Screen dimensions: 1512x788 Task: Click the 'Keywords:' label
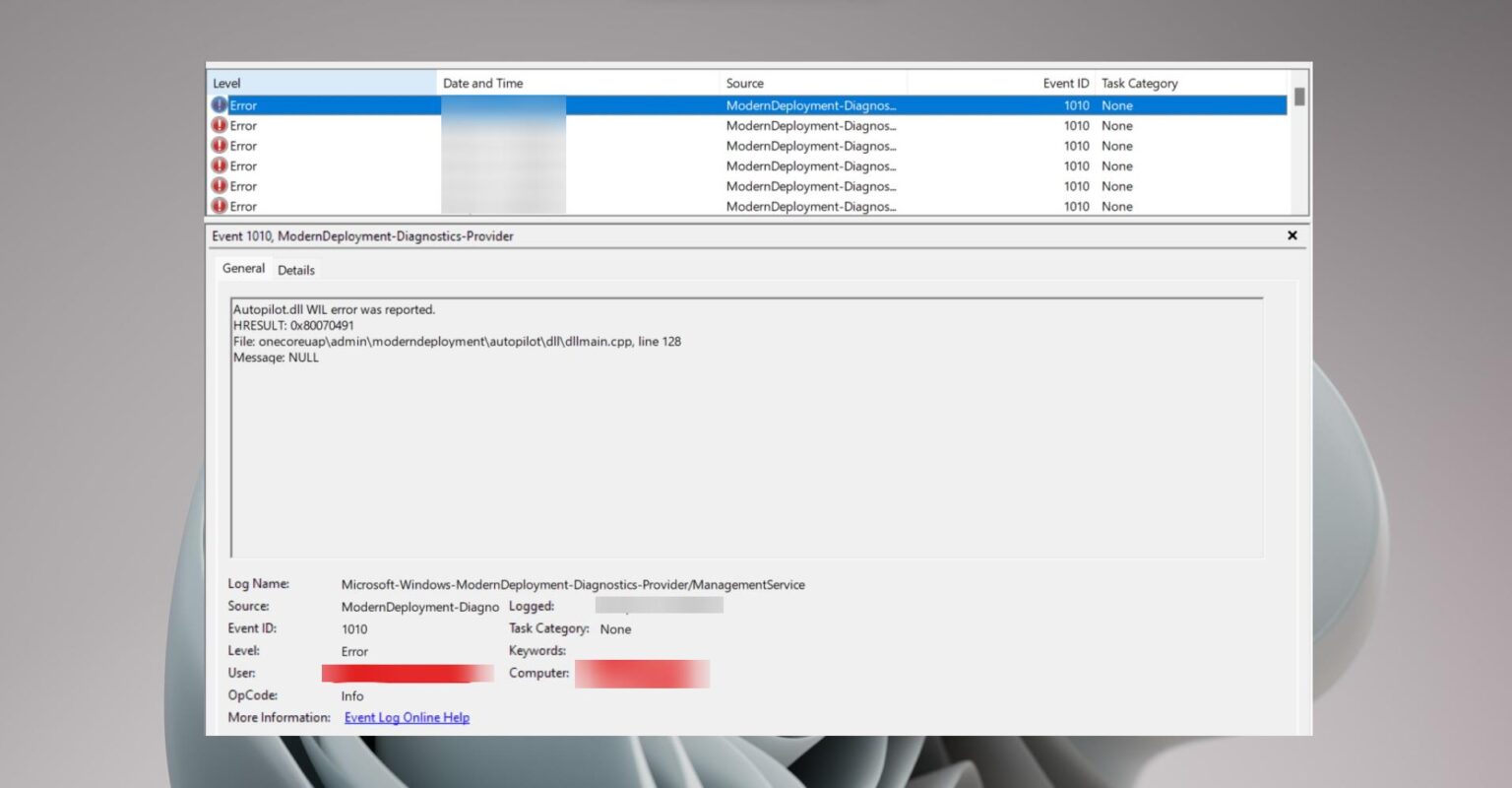tap(537, 650)
